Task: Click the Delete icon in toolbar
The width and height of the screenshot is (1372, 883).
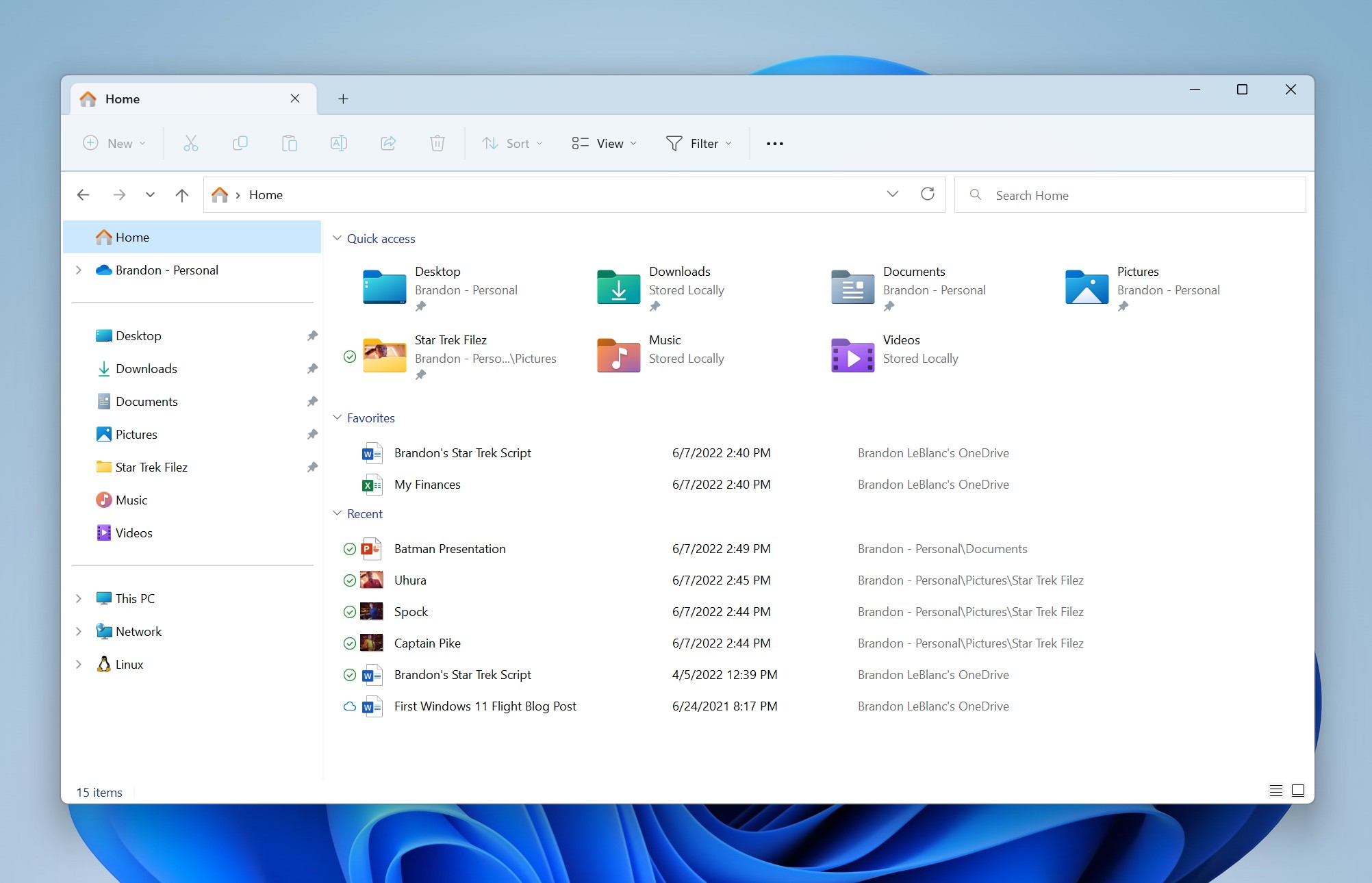Action: pyautogui.click(x=437, y=143)
